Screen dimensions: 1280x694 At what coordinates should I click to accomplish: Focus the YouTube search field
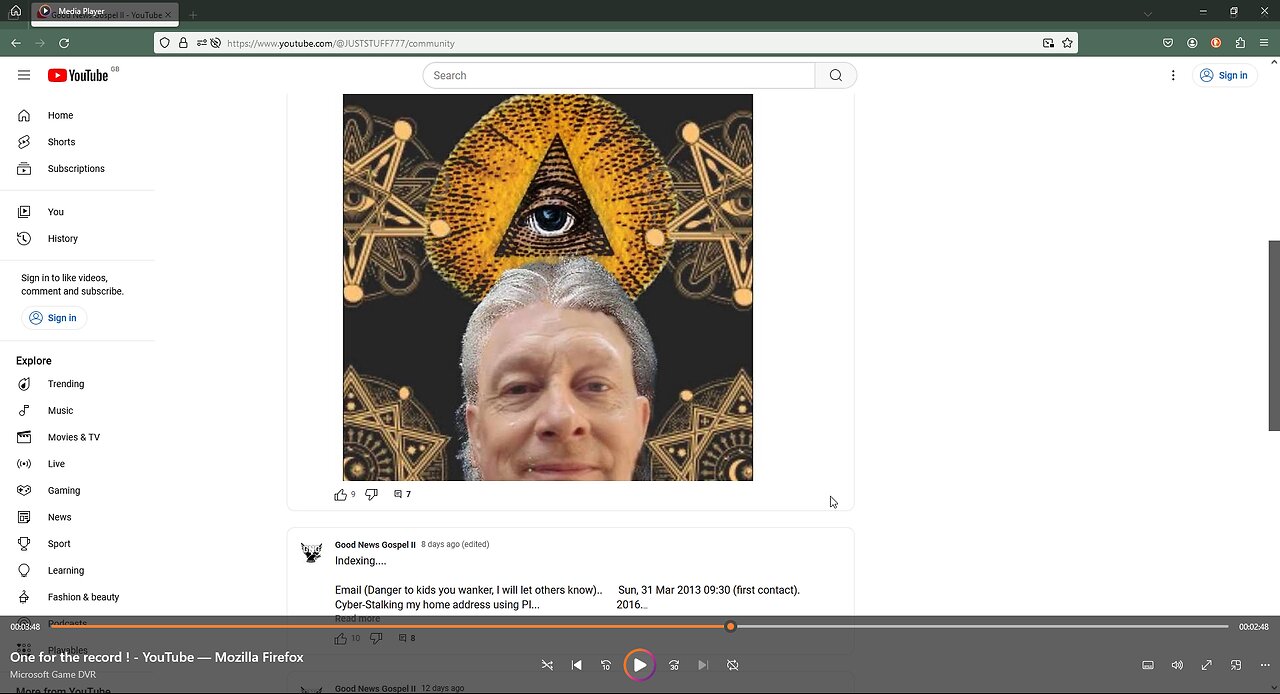619,75
